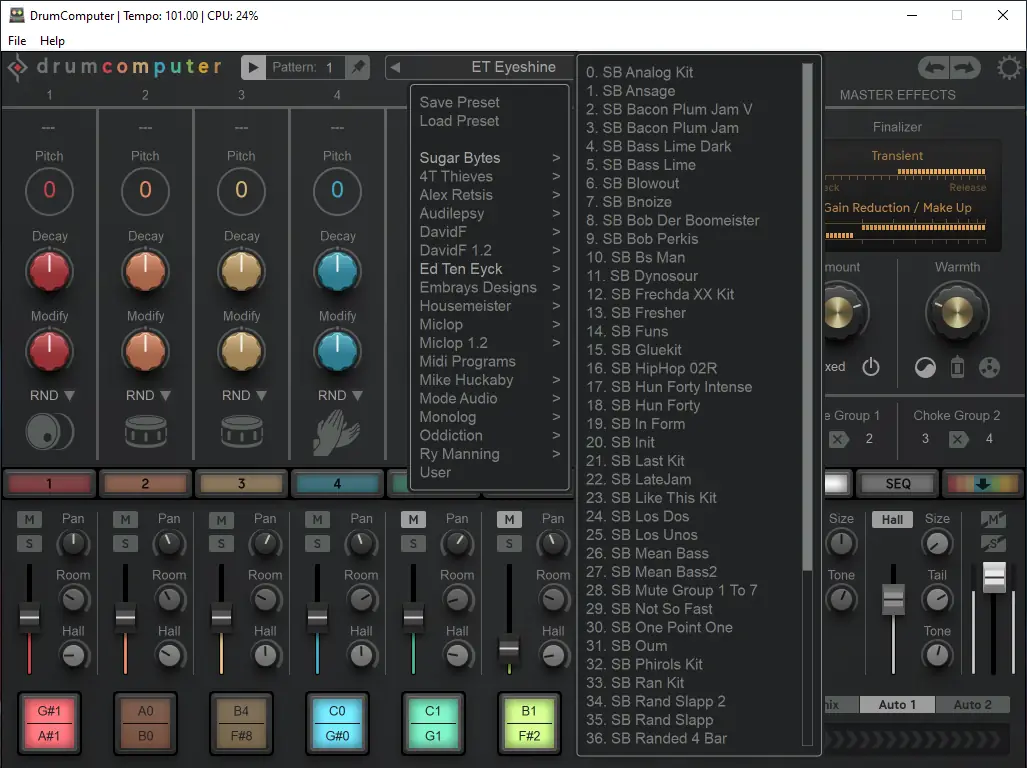Screen dimensions: 1027x768
Task: Open RND dropdown on channel 4
Action: tap(340, 395)
